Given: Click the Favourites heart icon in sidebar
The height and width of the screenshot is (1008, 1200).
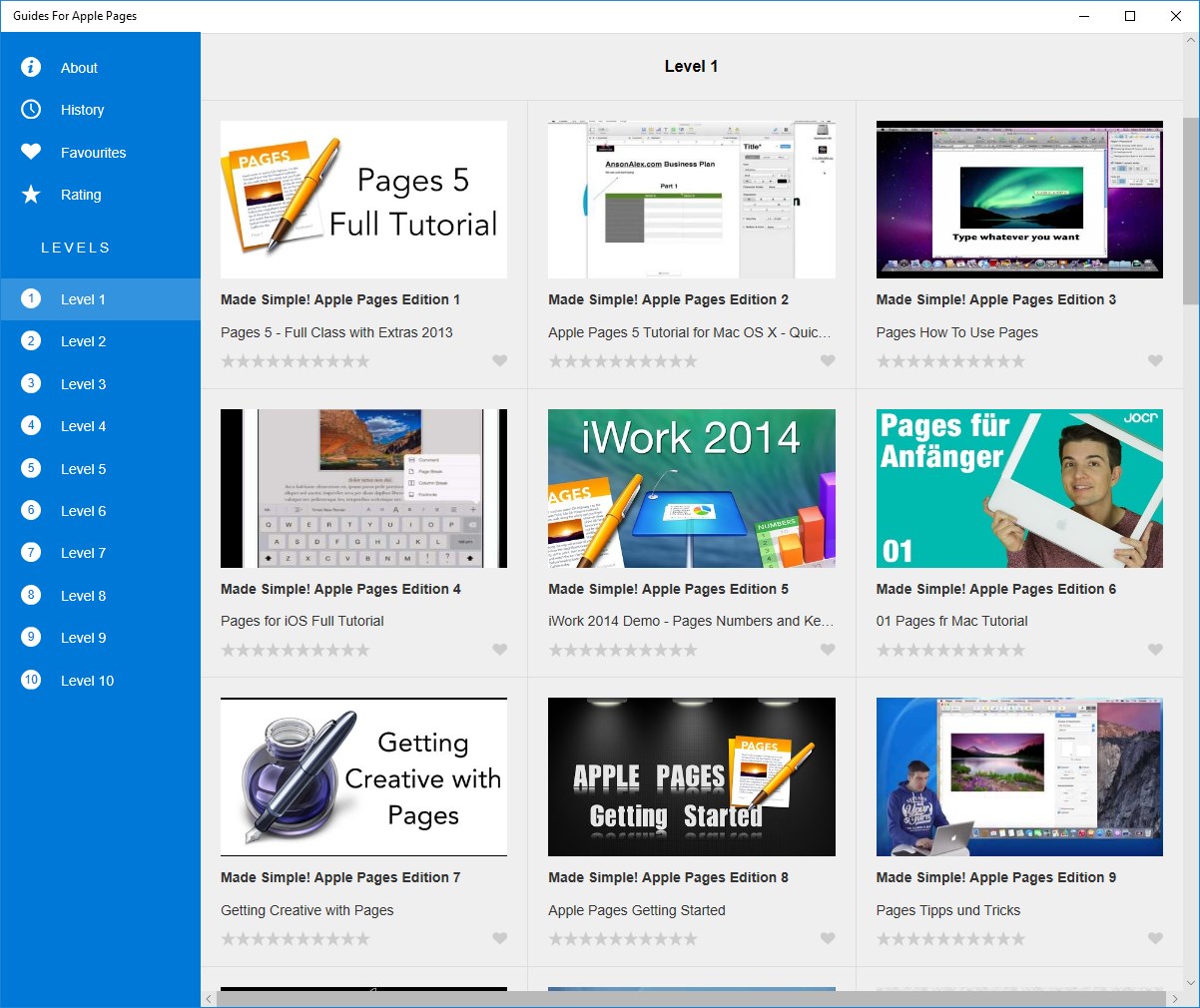Looking at the screenshot, I should tap(31, 152).
